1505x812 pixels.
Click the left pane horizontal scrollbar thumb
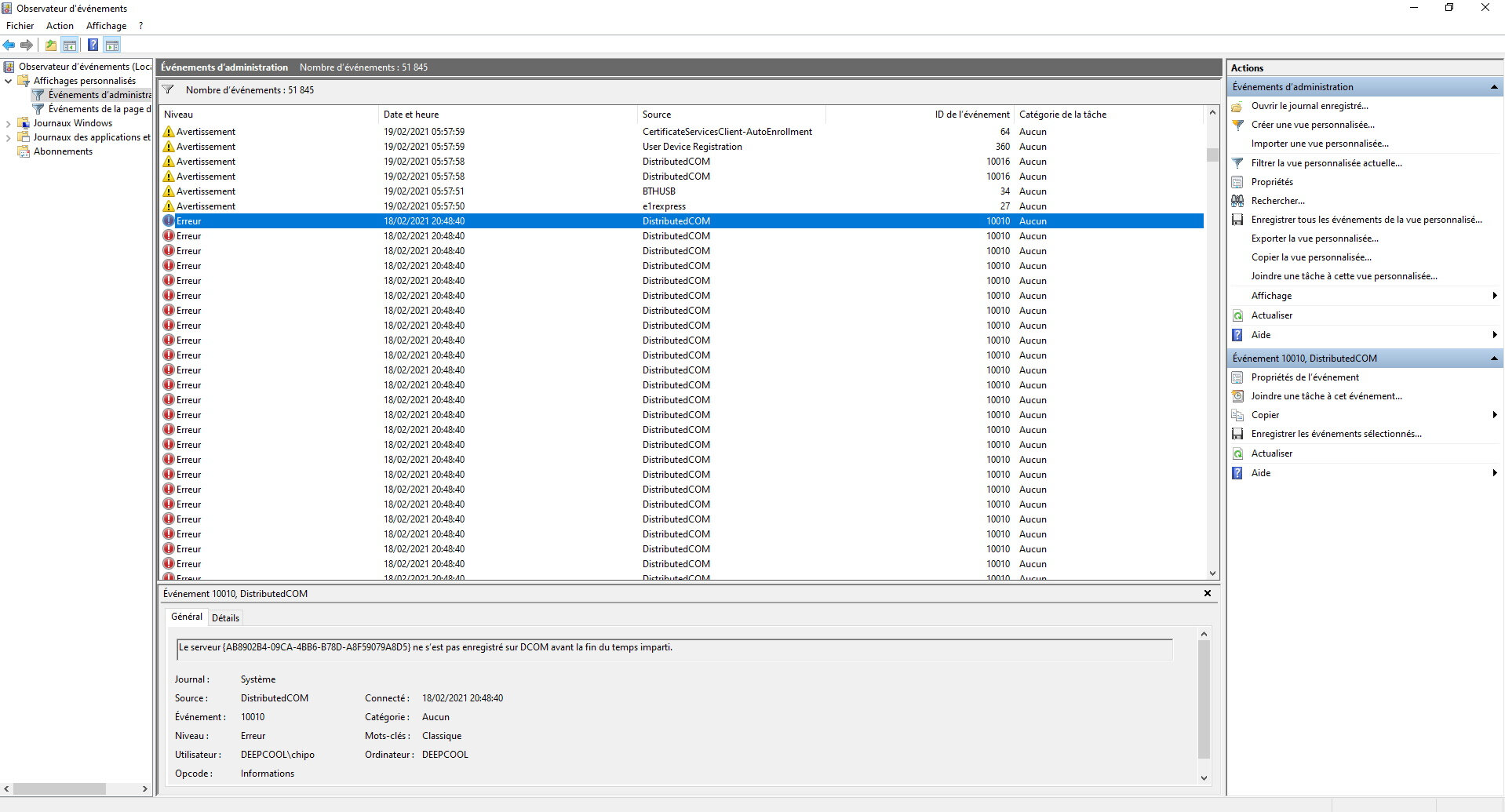60,788
